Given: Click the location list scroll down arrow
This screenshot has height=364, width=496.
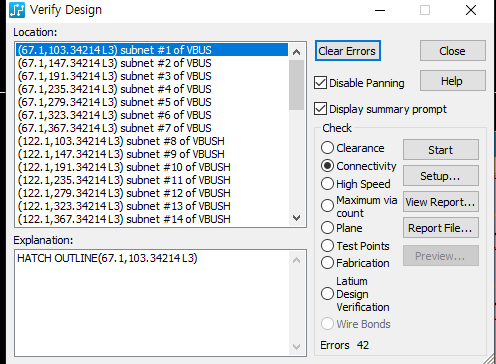Looking at the screenshot, I should point(296,218).
